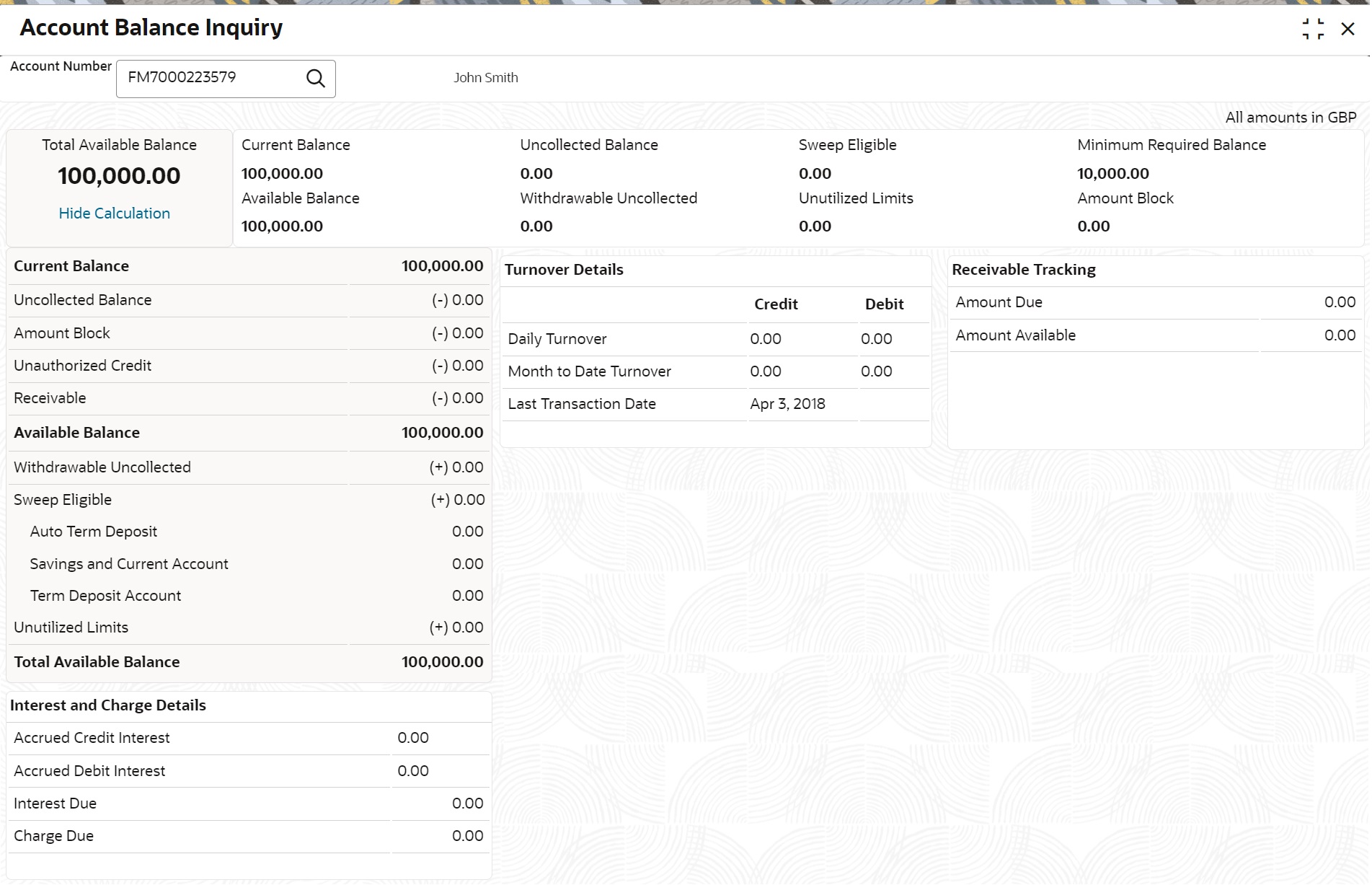
Task: Click the Receivable row label
Action: (x=50, y=398)
